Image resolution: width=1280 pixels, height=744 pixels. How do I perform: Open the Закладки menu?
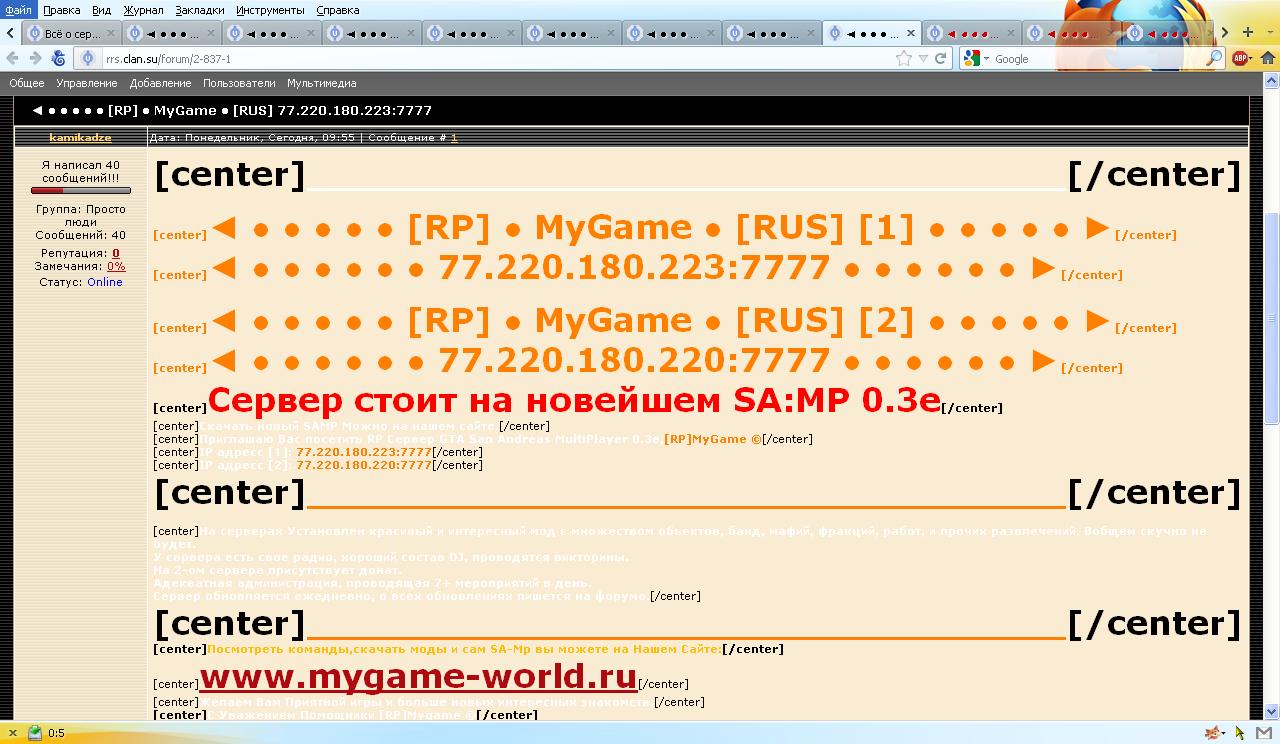point(200,10)
